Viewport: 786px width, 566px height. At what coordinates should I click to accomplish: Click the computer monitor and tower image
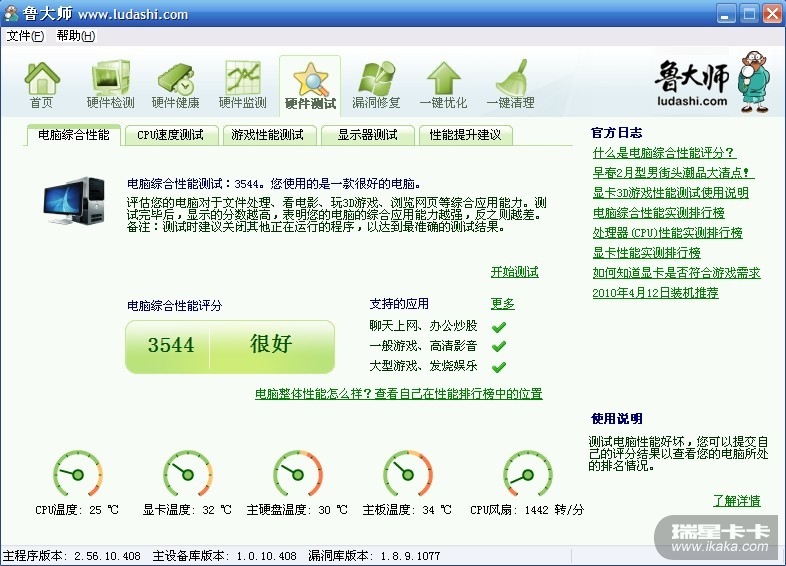pyautogui.click(x=75, y=201)
